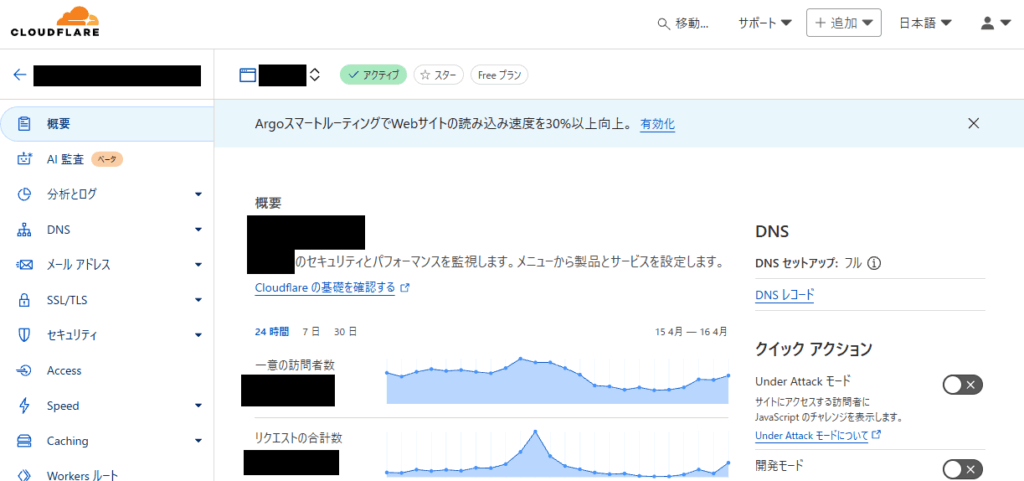Click the Caching sidebar icon
Screen dimensions: 1024x481
25,441
